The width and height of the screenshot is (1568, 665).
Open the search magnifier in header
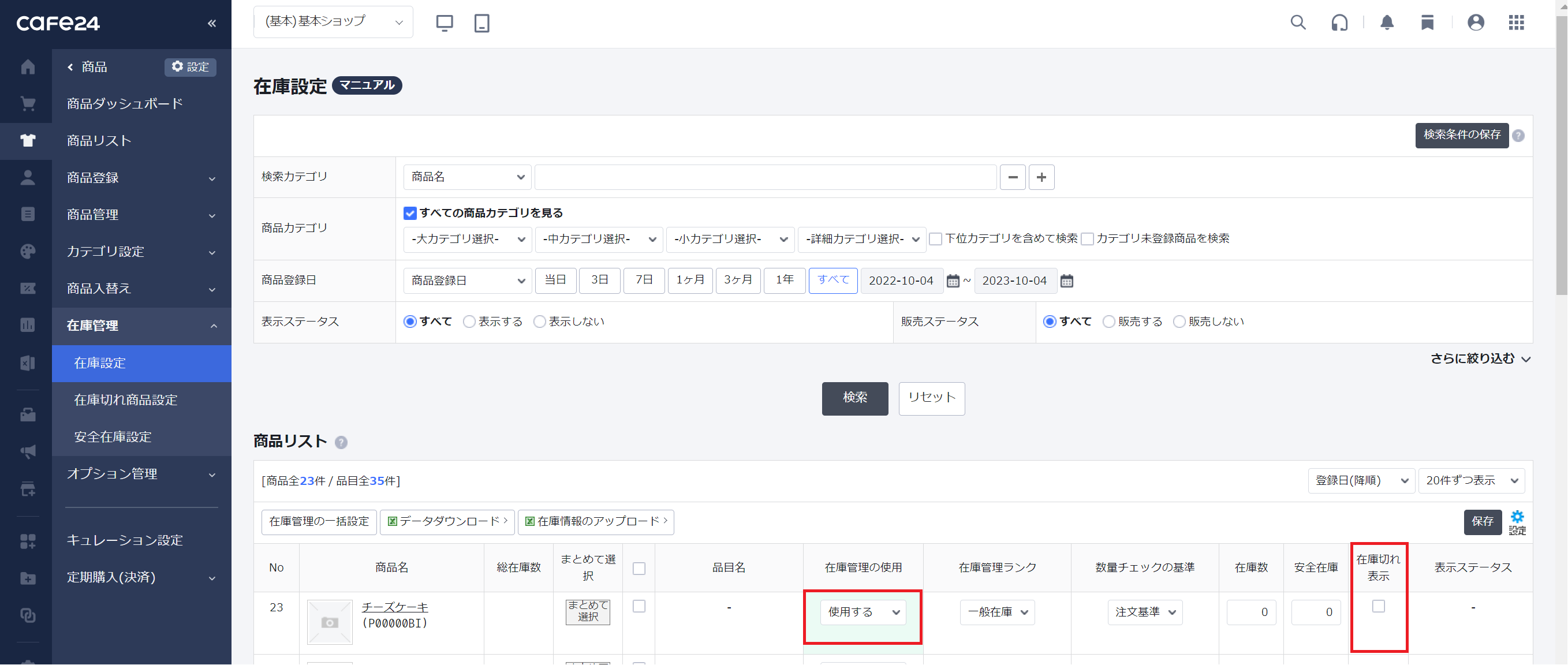point(1298,23)
